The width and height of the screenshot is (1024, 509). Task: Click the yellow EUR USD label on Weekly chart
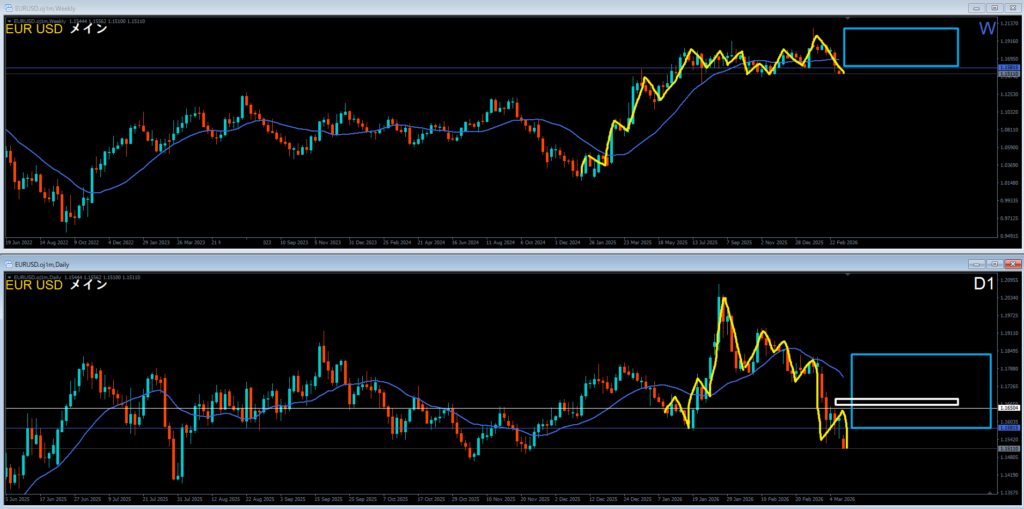35,30
